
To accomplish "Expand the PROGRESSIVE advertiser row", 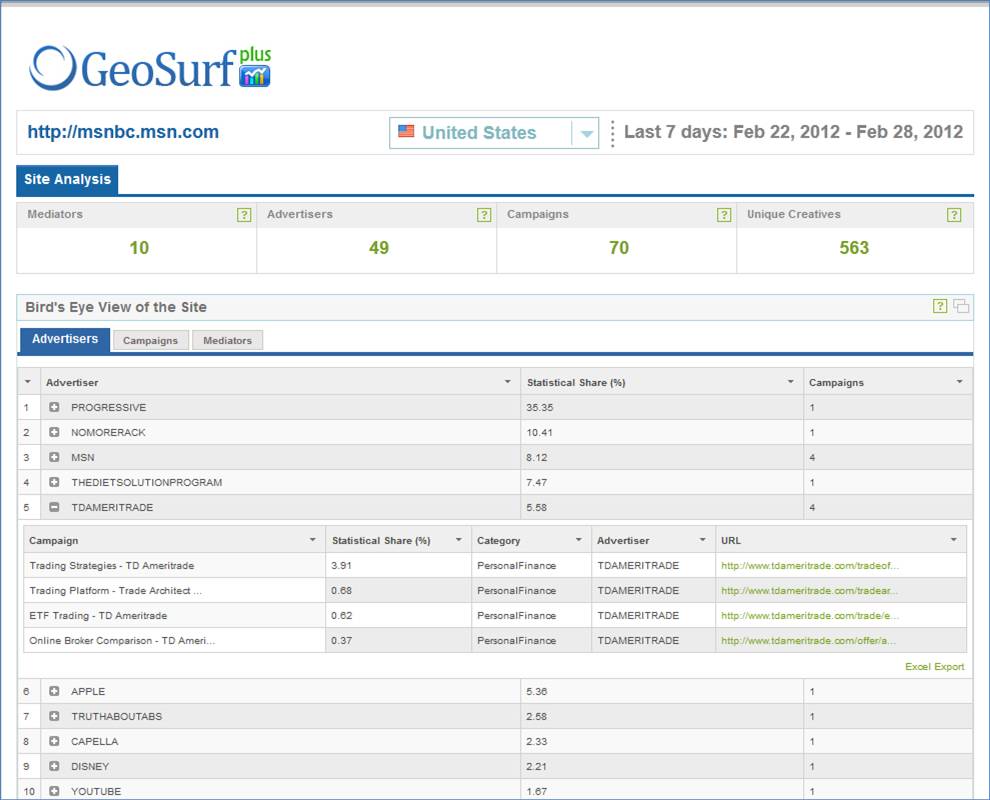I will tap(55, 407).
